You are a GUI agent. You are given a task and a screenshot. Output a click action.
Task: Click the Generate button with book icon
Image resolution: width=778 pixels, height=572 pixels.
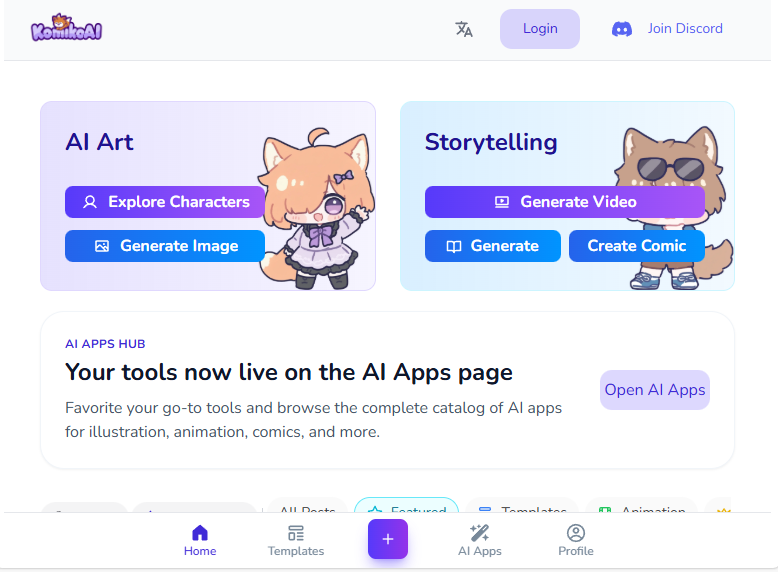point(493,246)
